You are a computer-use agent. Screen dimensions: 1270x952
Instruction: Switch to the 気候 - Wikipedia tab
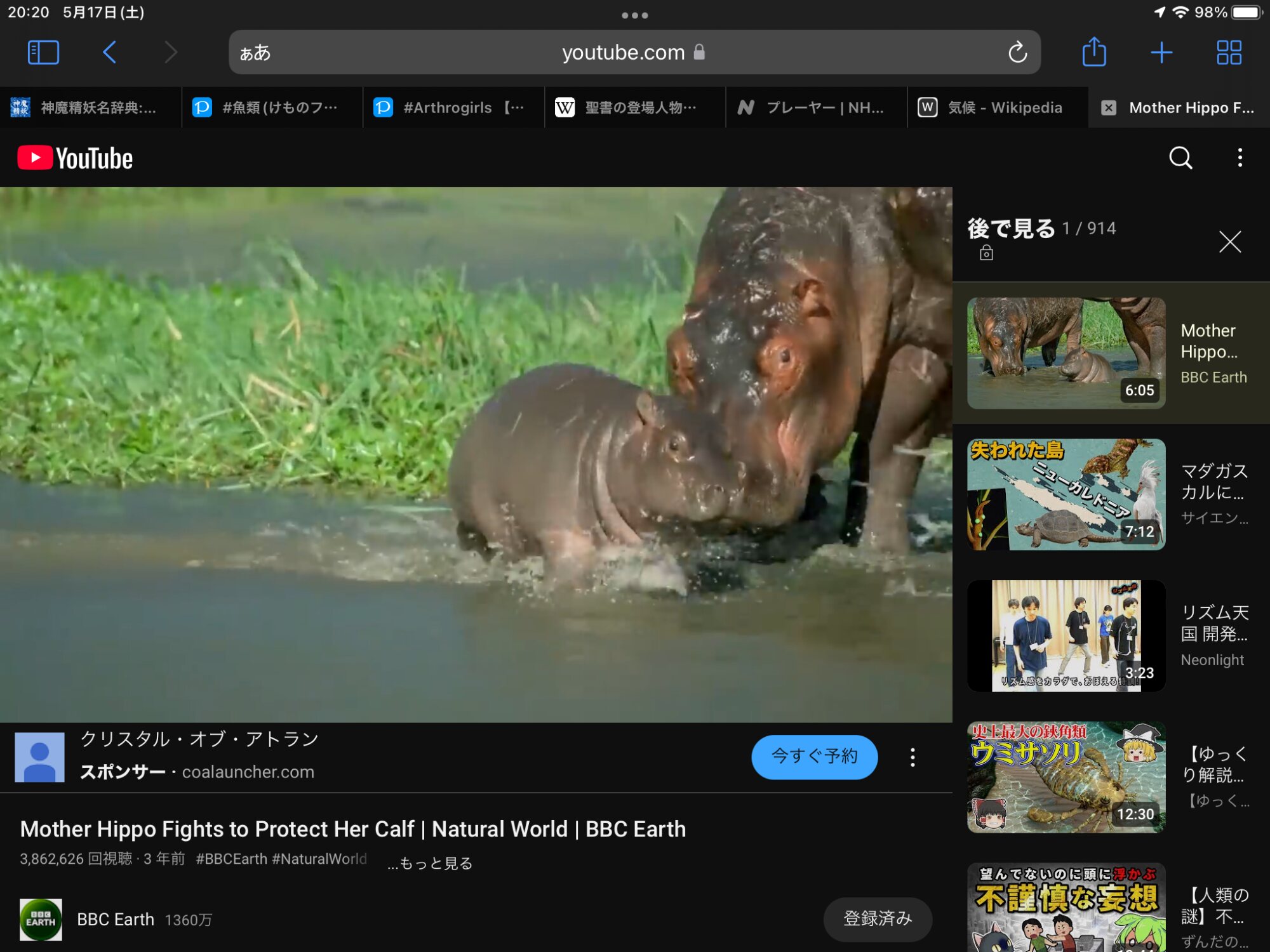click(997, 108)
